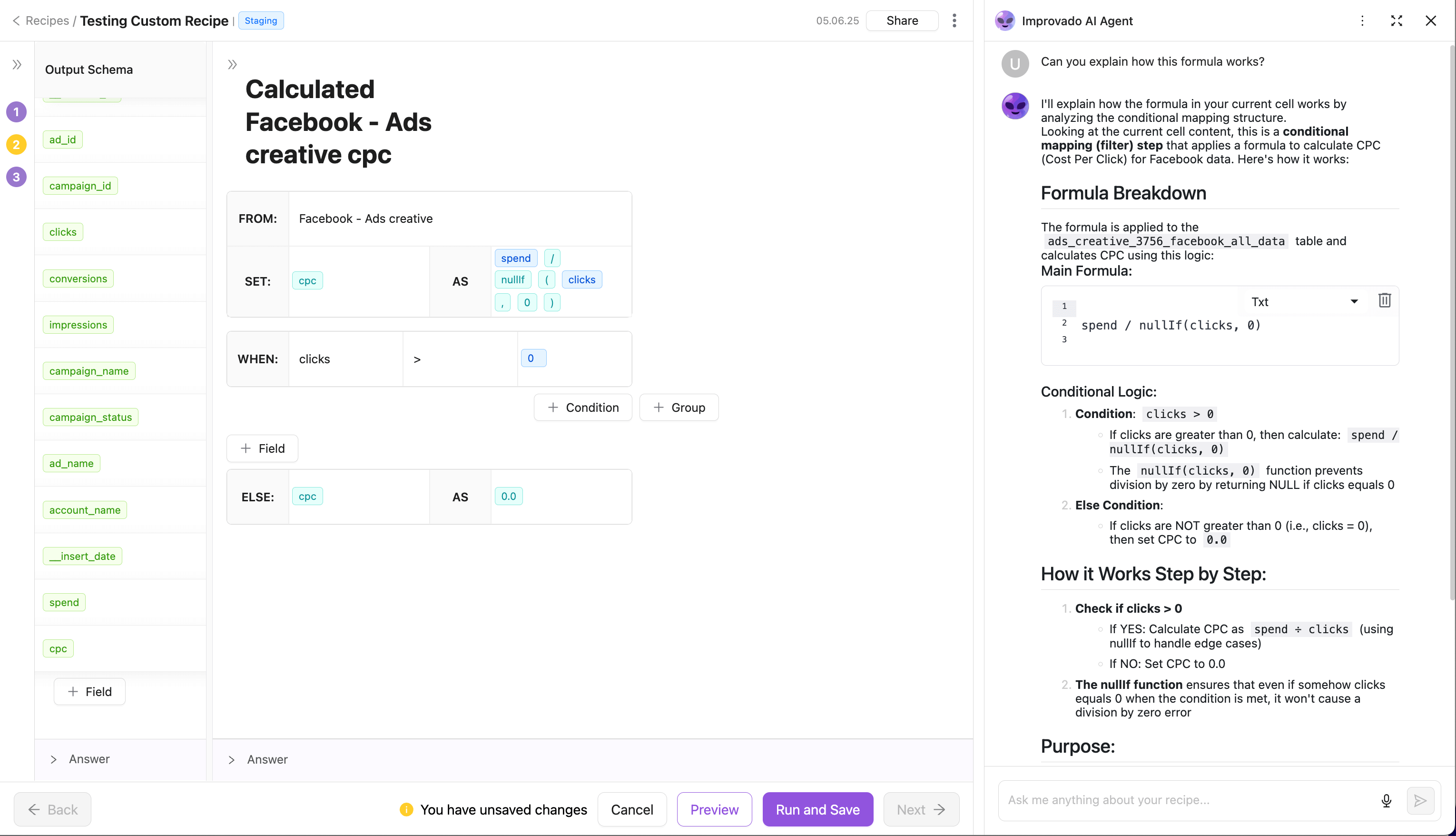This screenshot has height=836, width=1456.
Task: Go back using the Recipes arrow icon
Action: tap(16, 21)
